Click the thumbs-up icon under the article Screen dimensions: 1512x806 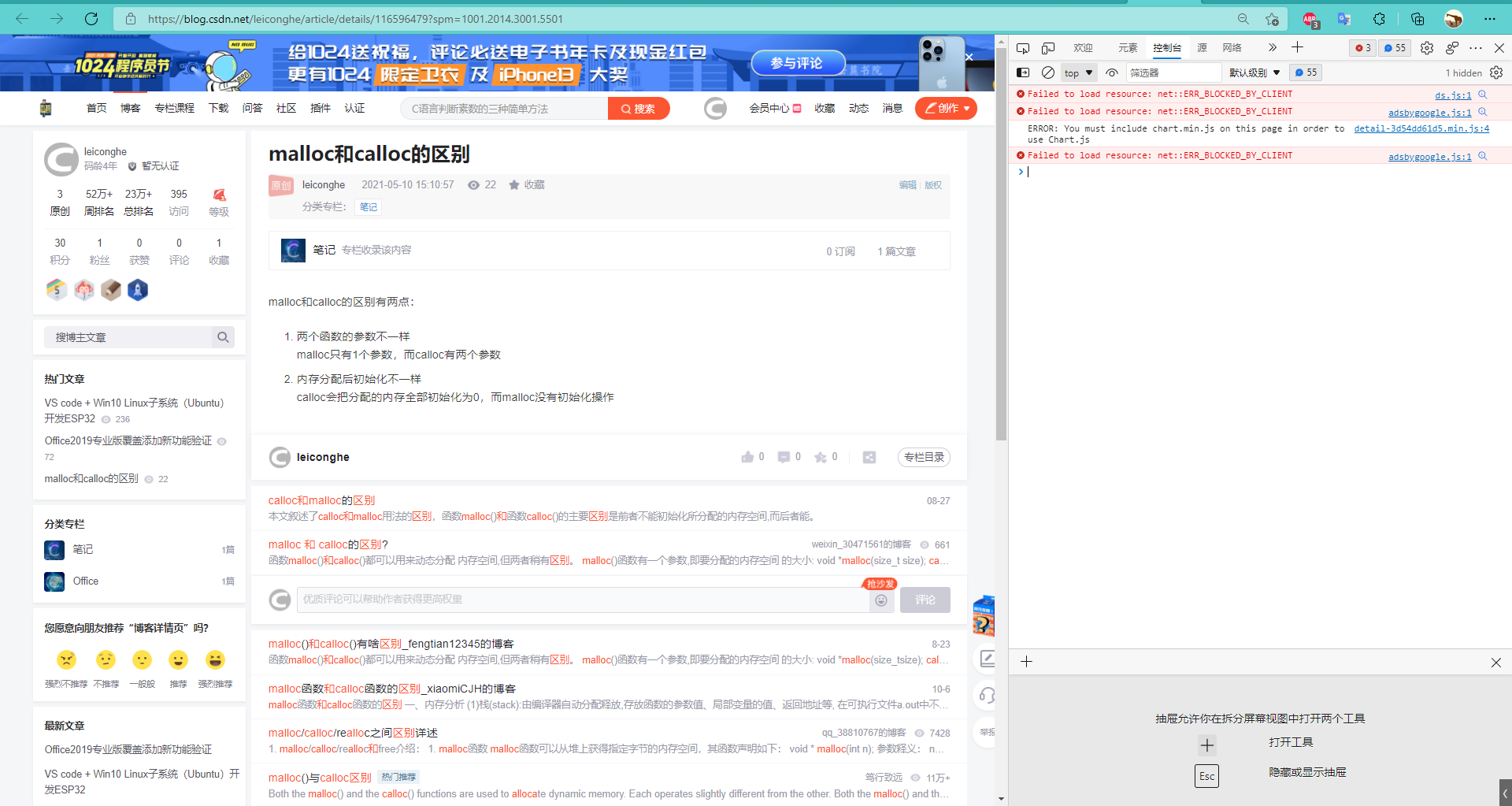tap(749, 456)
